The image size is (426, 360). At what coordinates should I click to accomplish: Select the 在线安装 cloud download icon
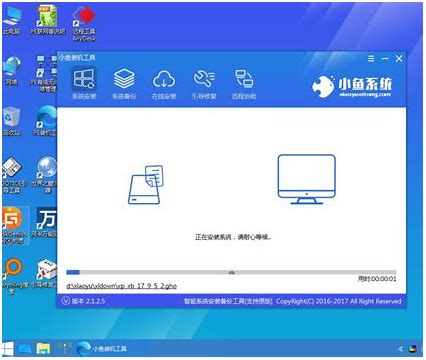[x=164, y=83]
